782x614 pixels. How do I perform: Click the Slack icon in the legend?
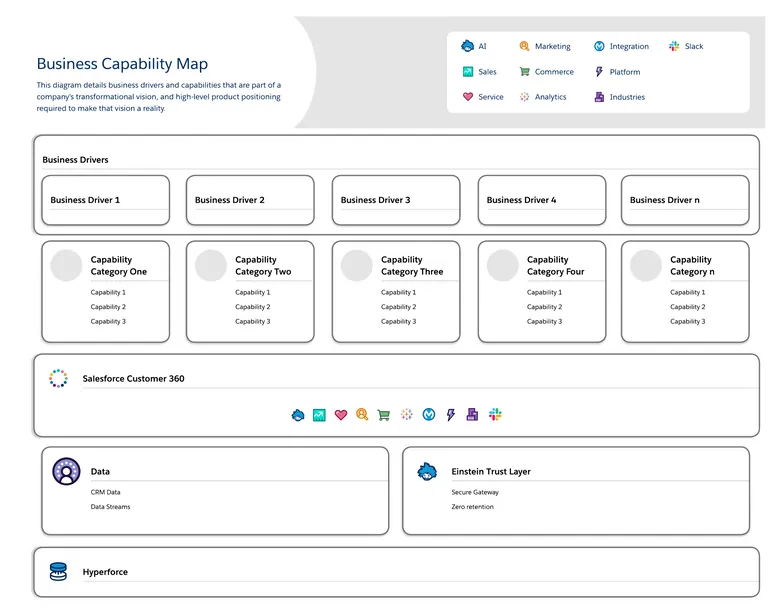point(674,46)
